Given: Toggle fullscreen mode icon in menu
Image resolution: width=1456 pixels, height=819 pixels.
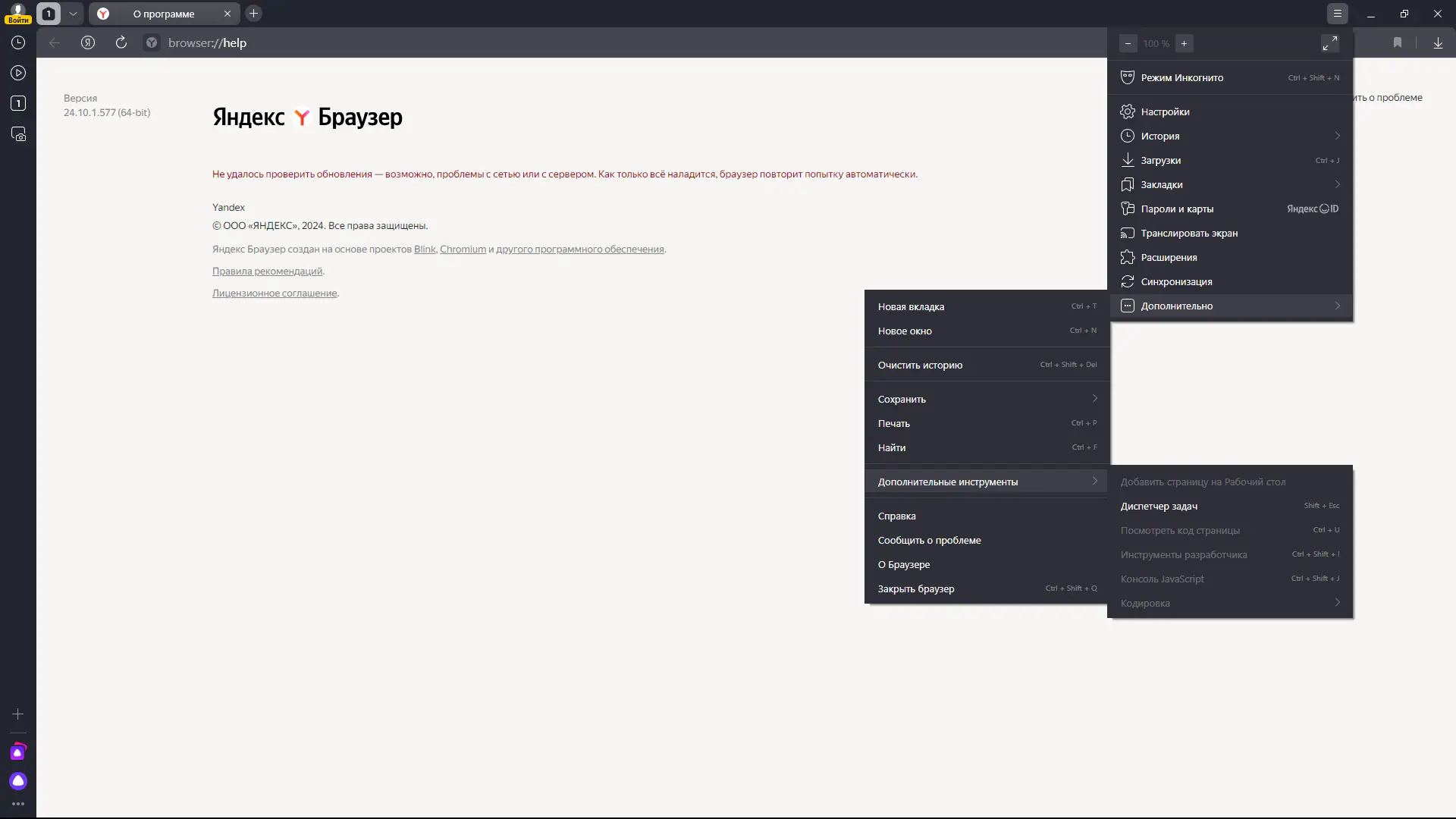Looking at the screenshot, I should [1329, 43].
